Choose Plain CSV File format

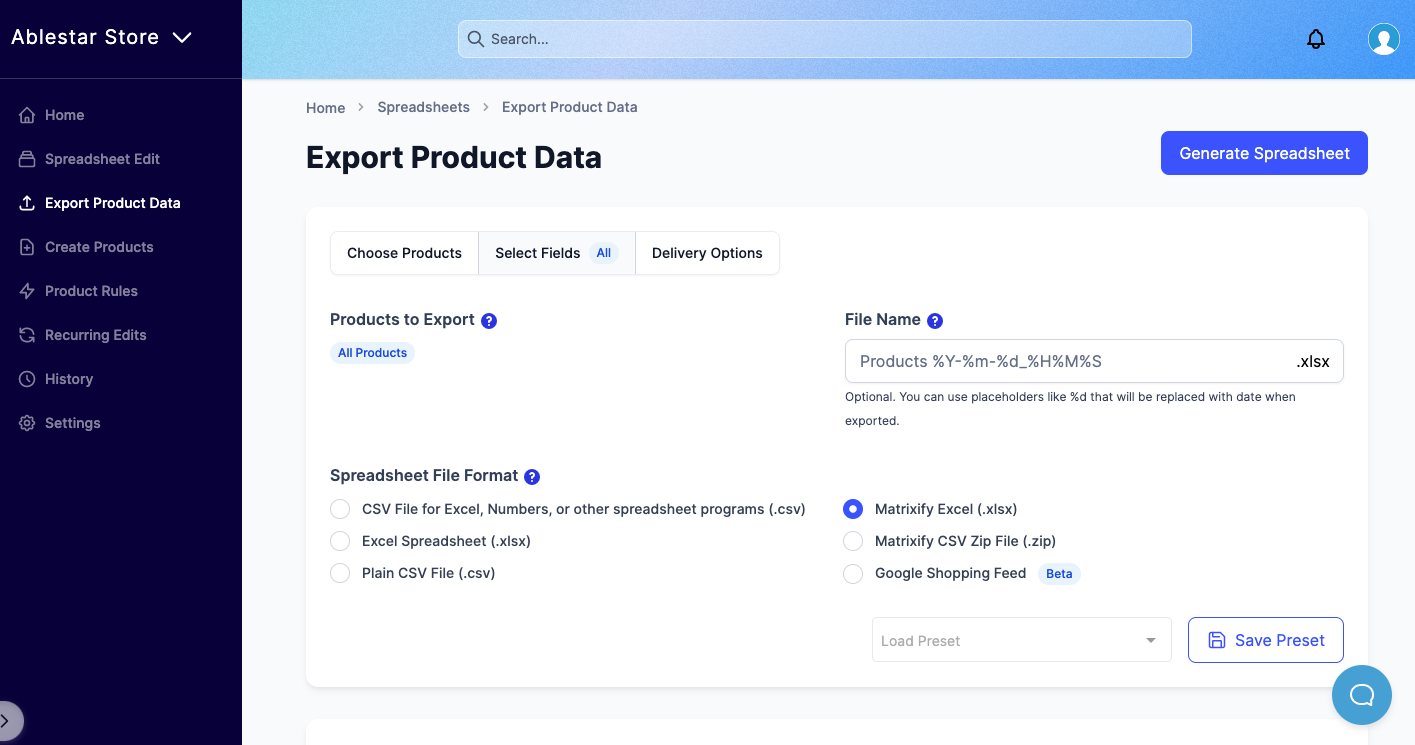340,573
